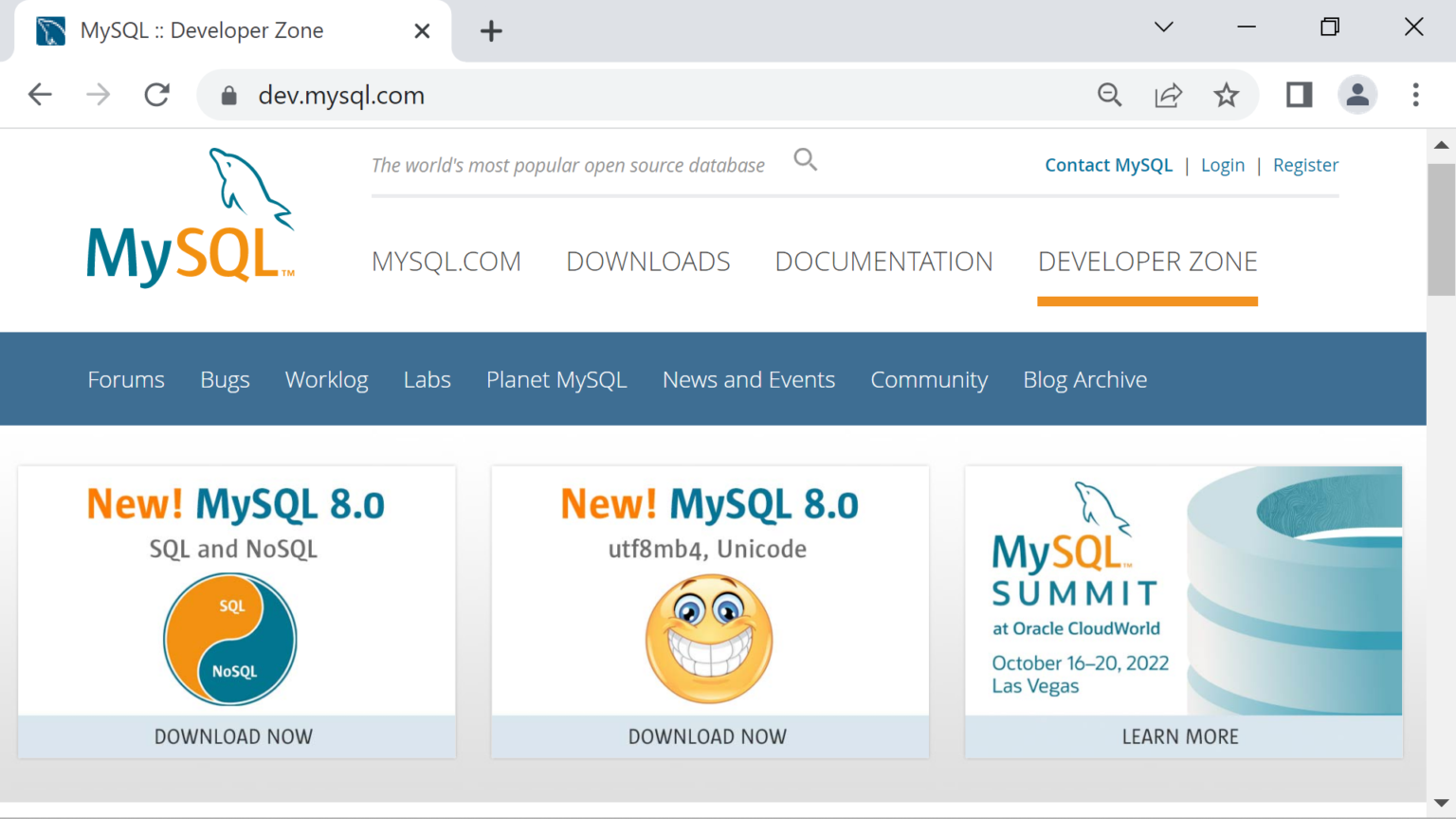
Task: Open the site search magnifier icon
Action: click(x=805, y=160)
